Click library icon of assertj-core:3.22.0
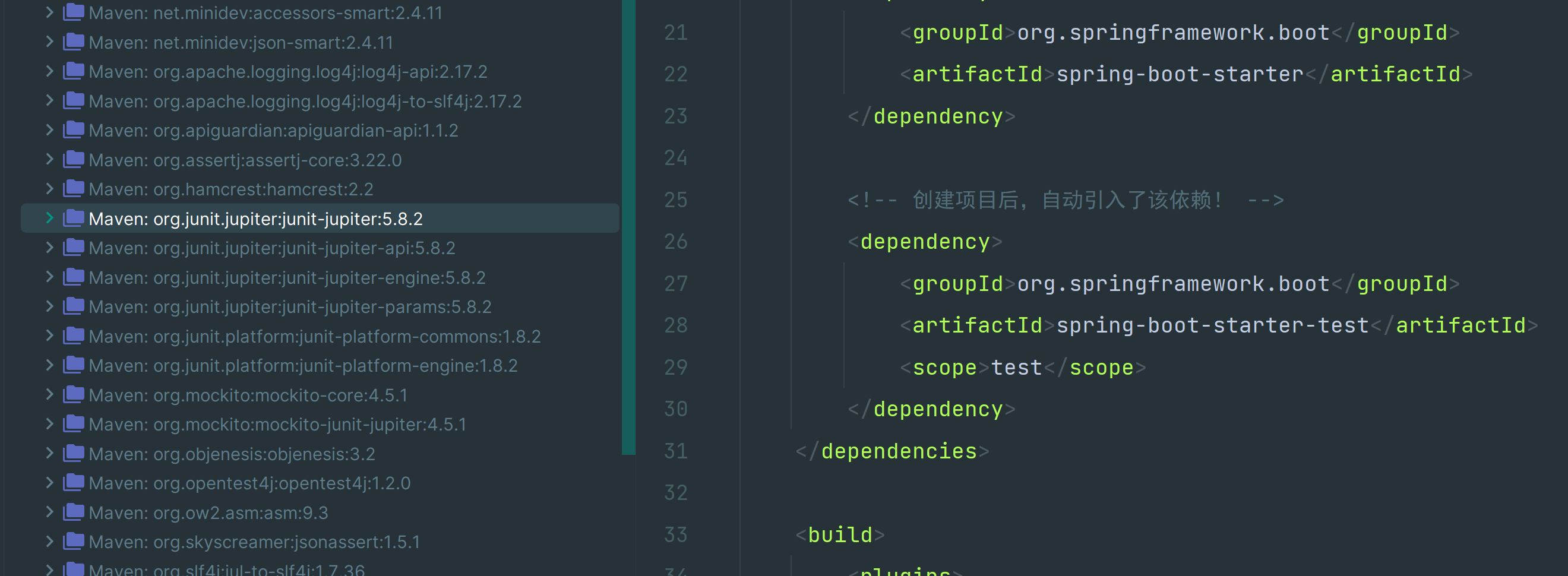This screenshot has width=1568, height=576. (x=74, y=159)
